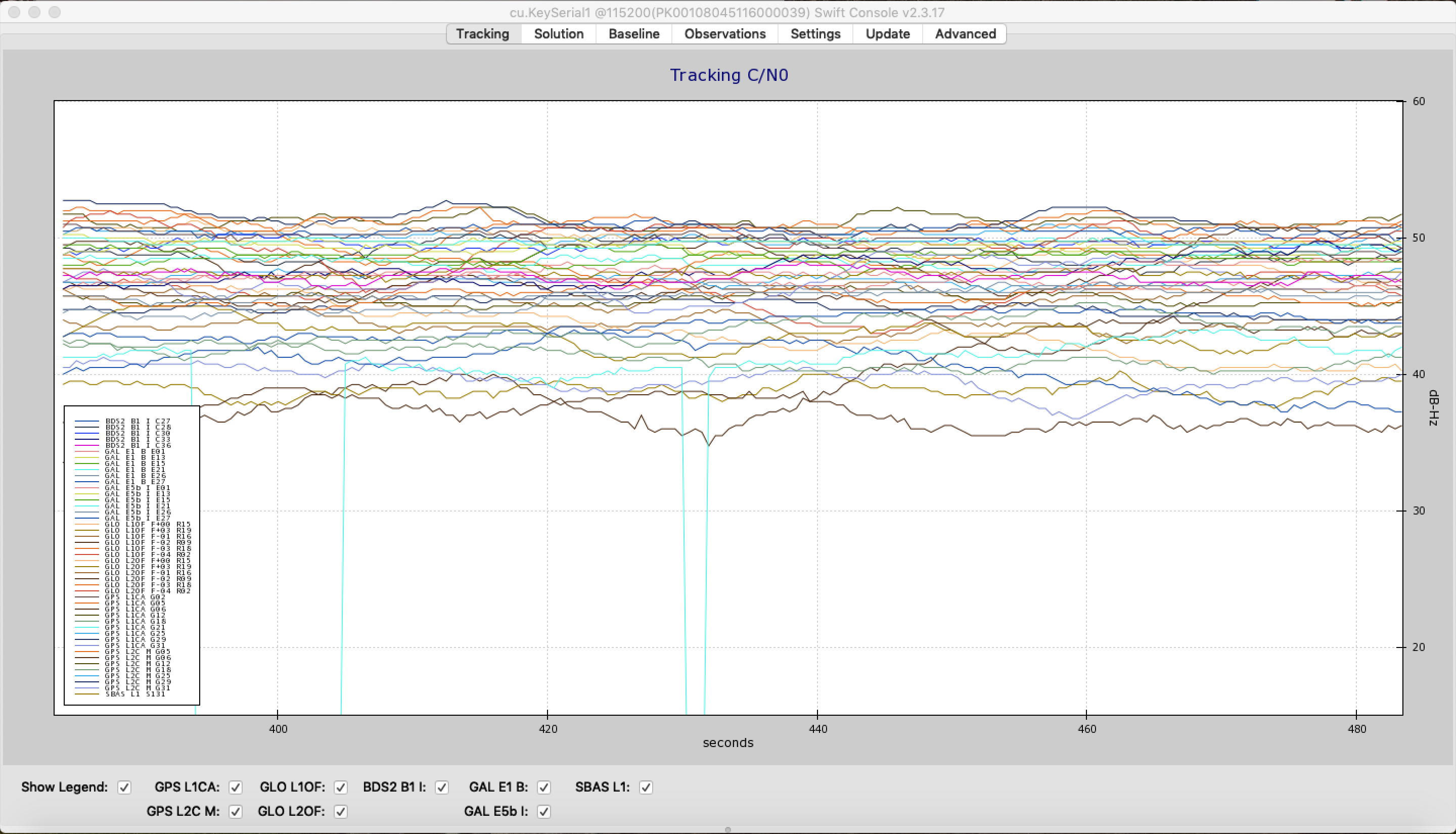
Task: Disable GPS L1CA signal plotting
Action: [x=236, y=787]
